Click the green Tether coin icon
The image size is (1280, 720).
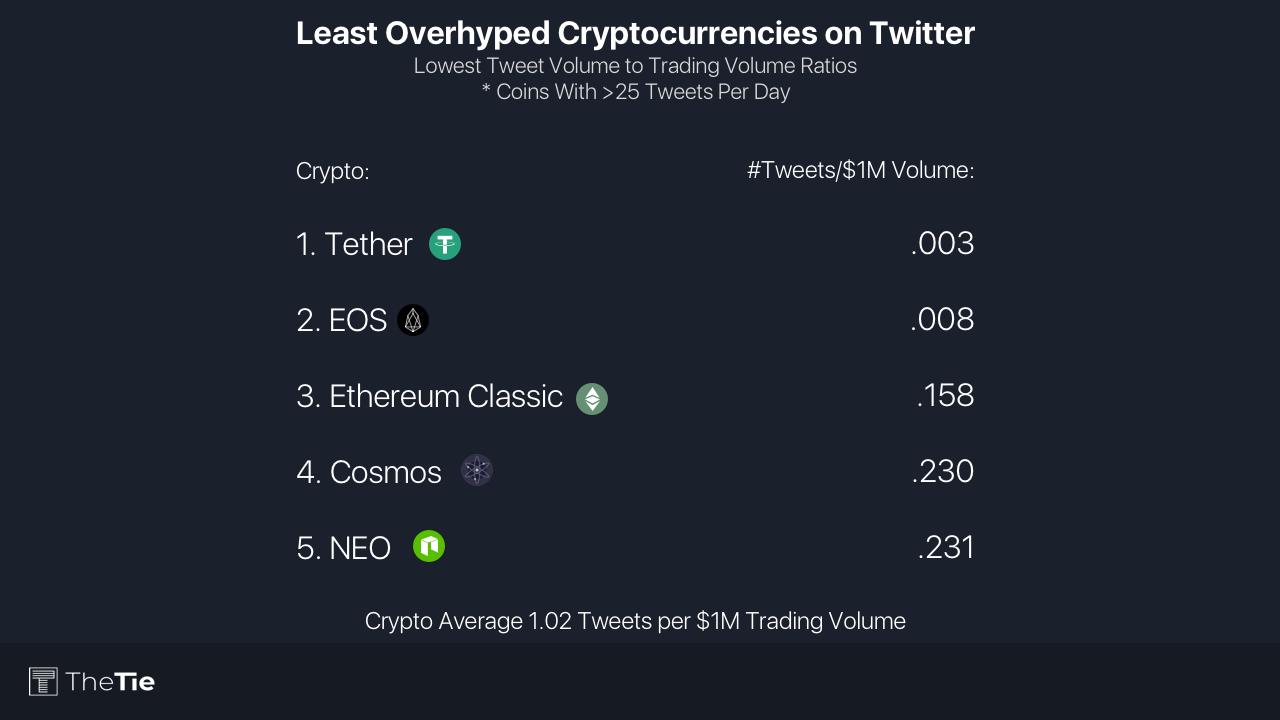tap(445, 244)
